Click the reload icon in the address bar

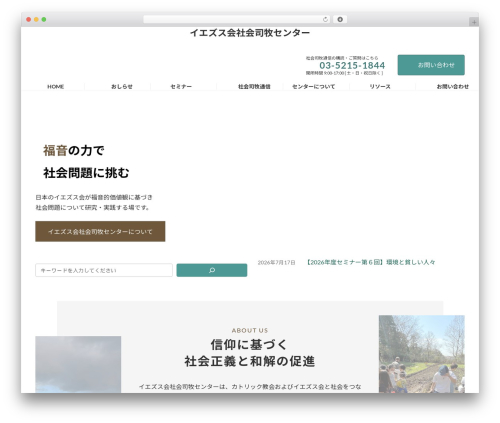tap(325, 20)
